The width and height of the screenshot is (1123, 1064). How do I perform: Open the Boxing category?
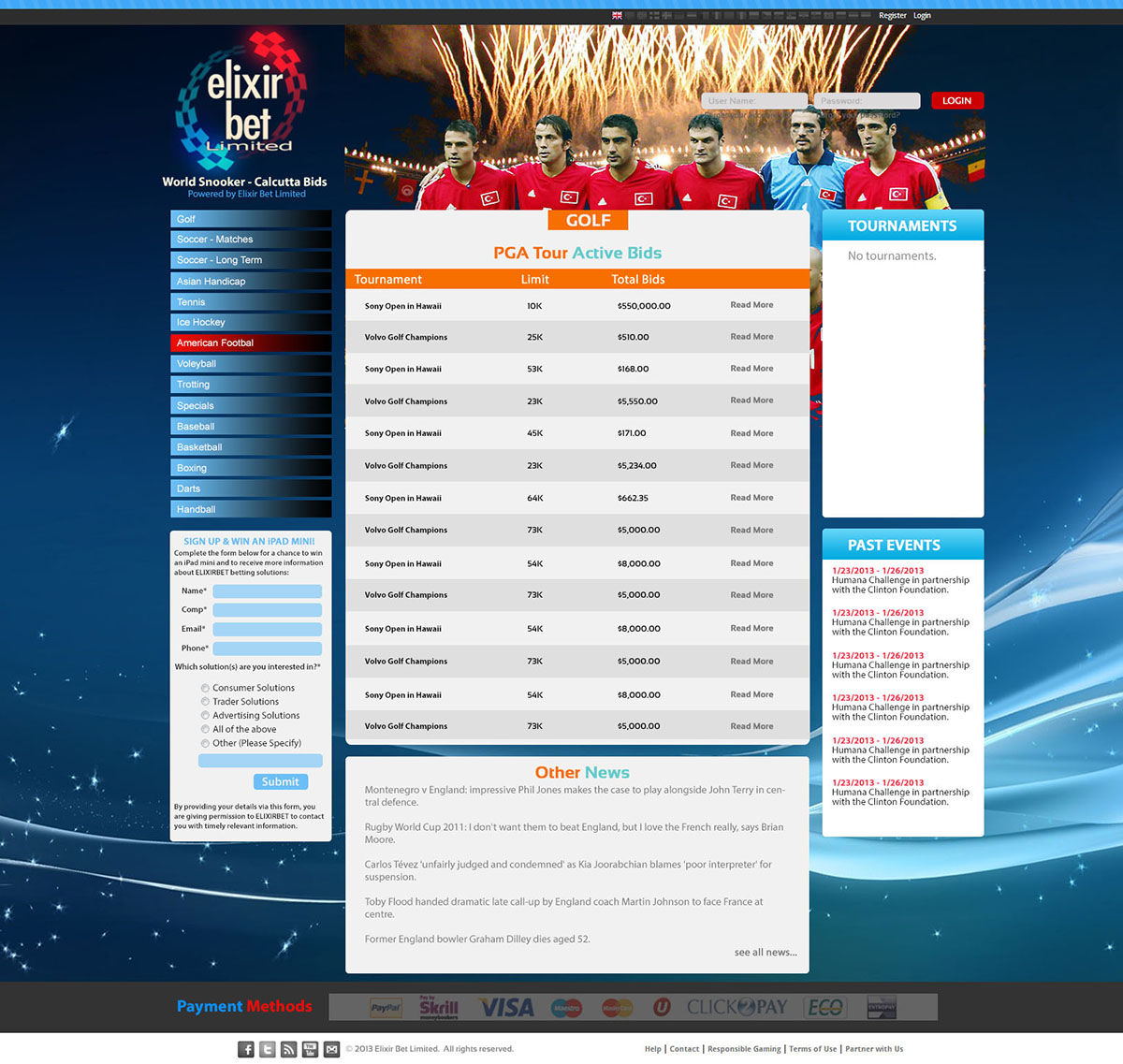[x=251, y=468]
